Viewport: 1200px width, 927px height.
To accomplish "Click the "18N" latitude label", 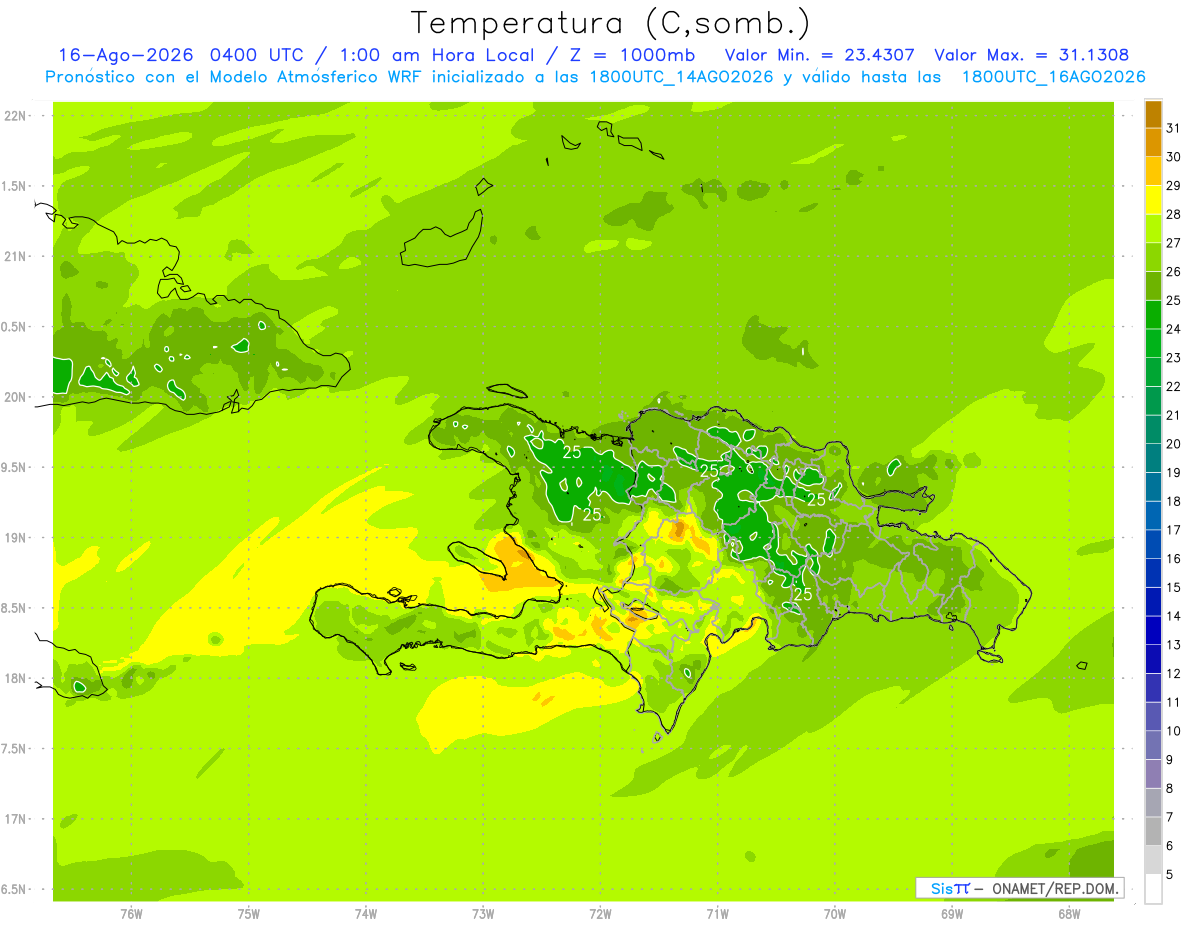I will click(15, 678).
